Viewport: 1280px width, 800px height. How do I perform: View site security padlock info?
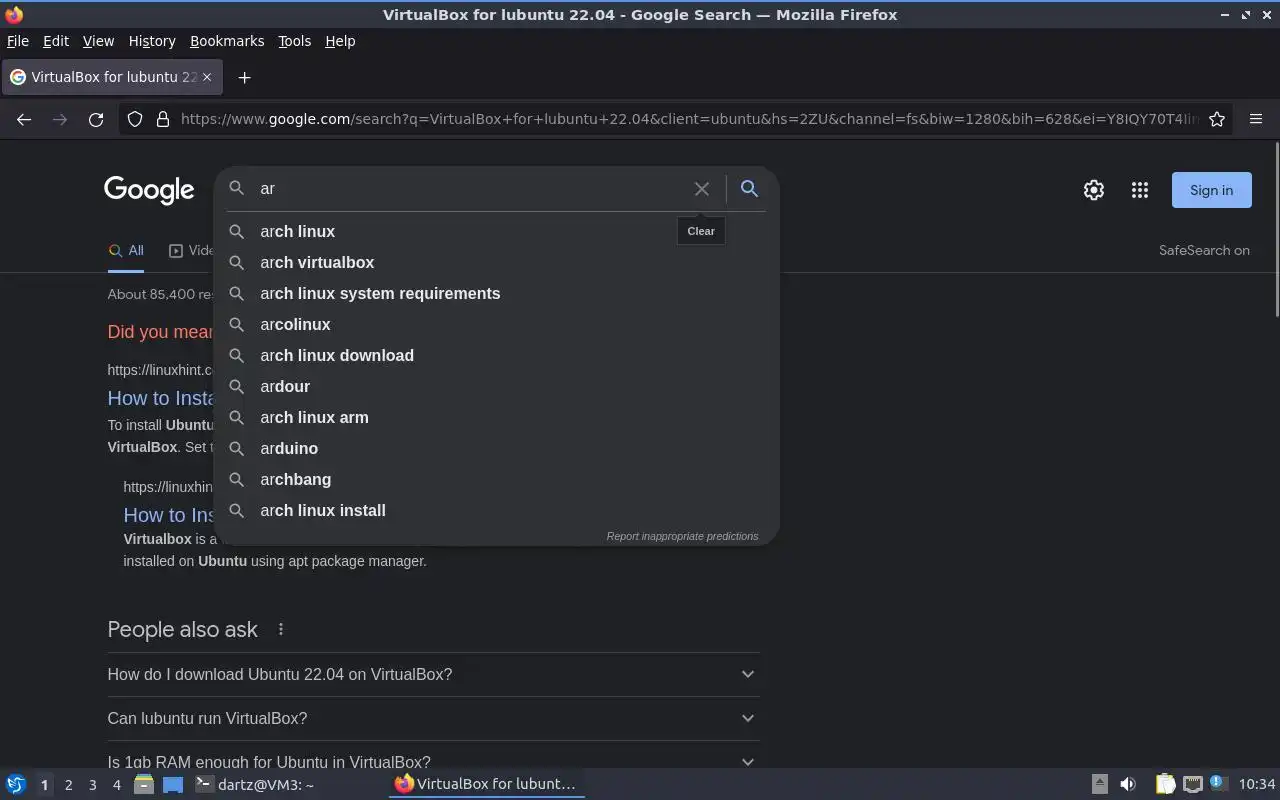pyautogui.click(x=163, y=119)
